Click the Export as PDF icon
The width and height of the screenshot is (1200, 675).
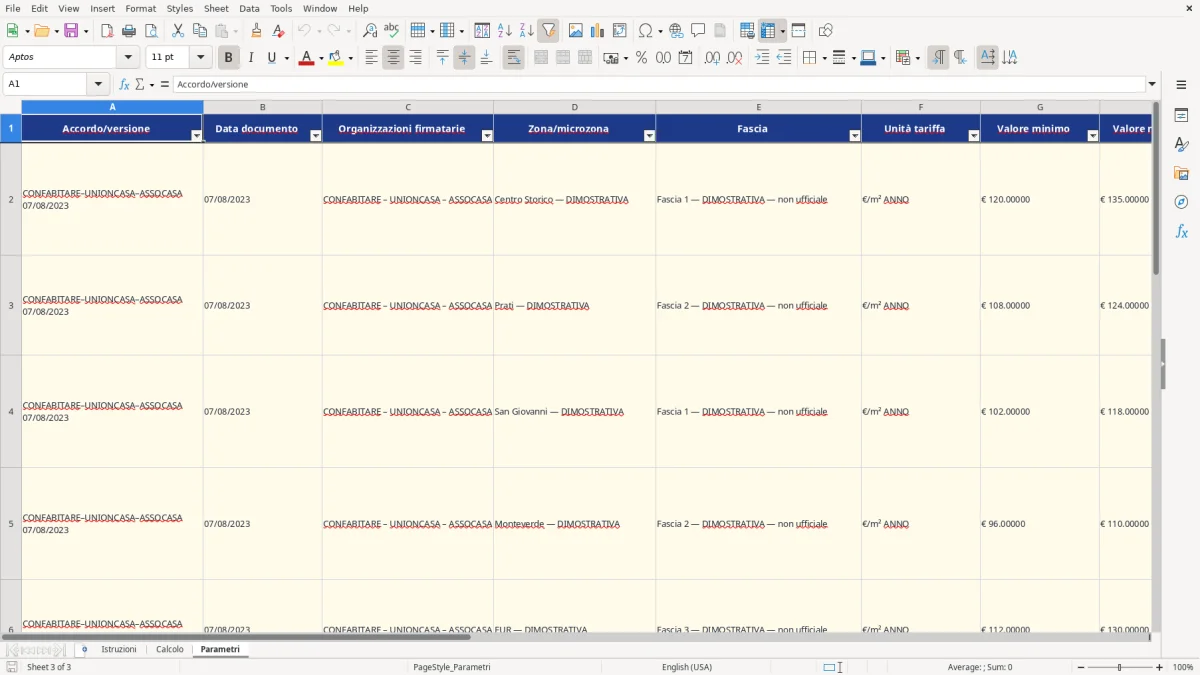[107, 31]
